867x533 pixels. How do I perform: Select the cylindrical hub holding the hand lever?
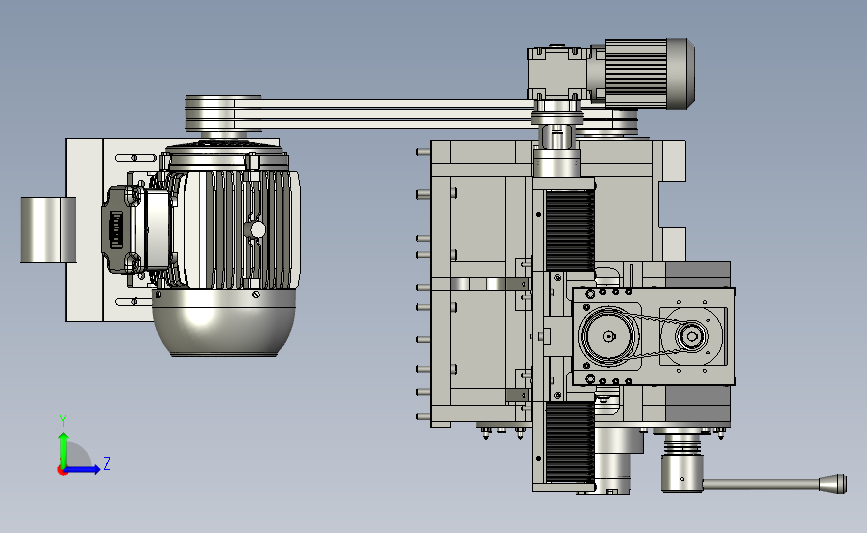pos(682,473)
